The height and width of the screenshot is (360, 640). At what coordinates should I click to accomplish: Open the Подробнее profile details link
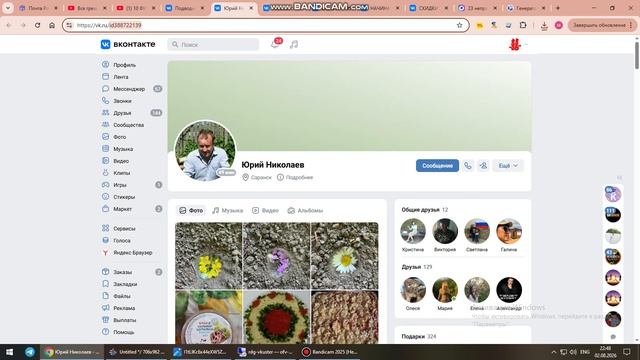coord(295,178)
